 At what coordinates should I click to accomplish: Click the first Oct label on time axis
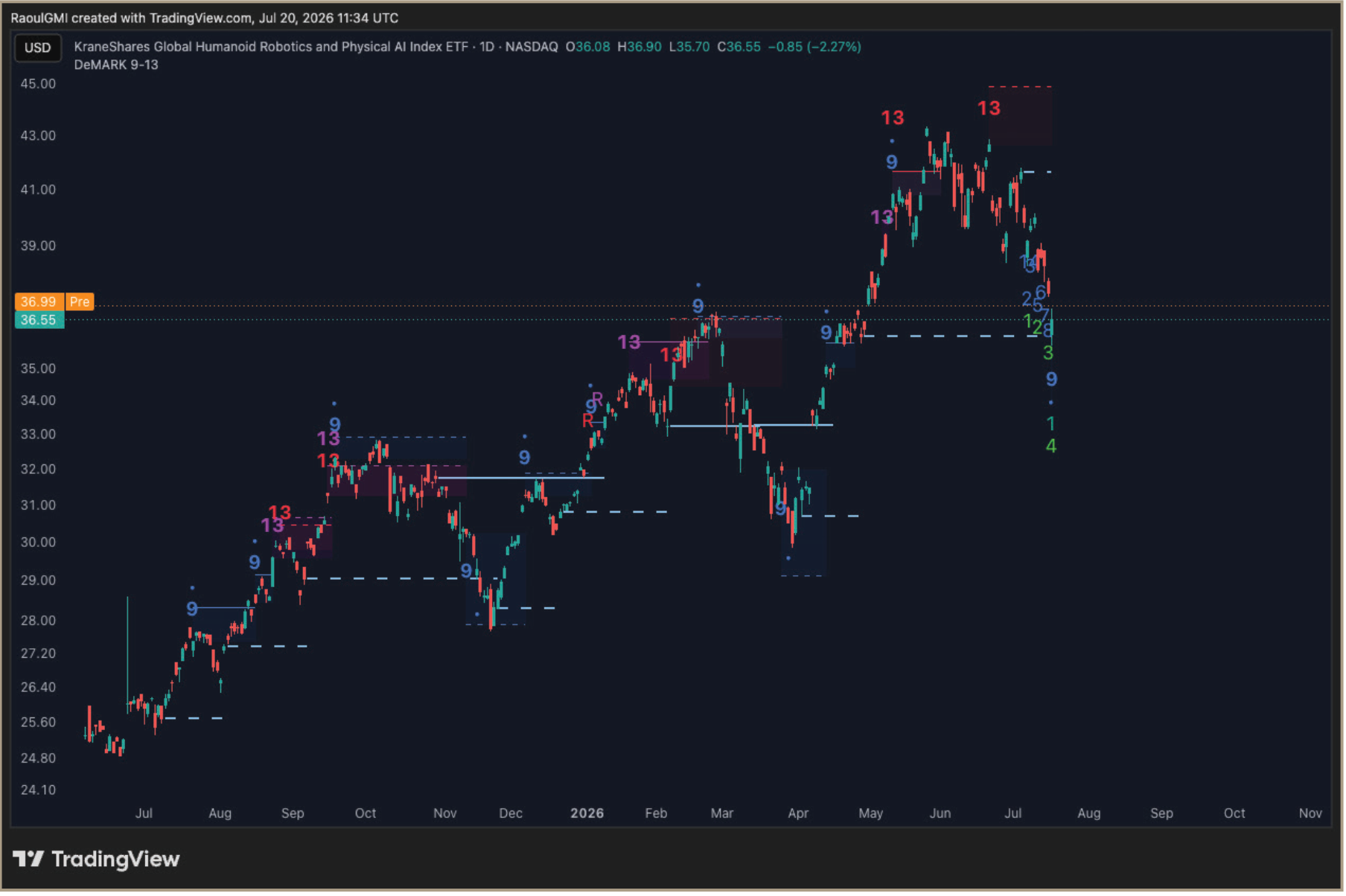tap(366, 814)
